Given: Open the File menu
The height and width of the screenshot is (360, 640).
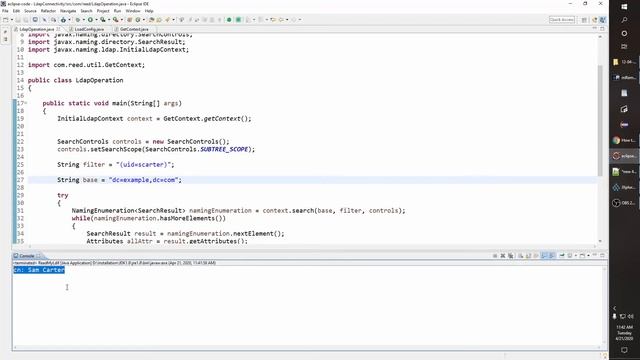Looking at the screenshot, I should (x=5, y=11).
